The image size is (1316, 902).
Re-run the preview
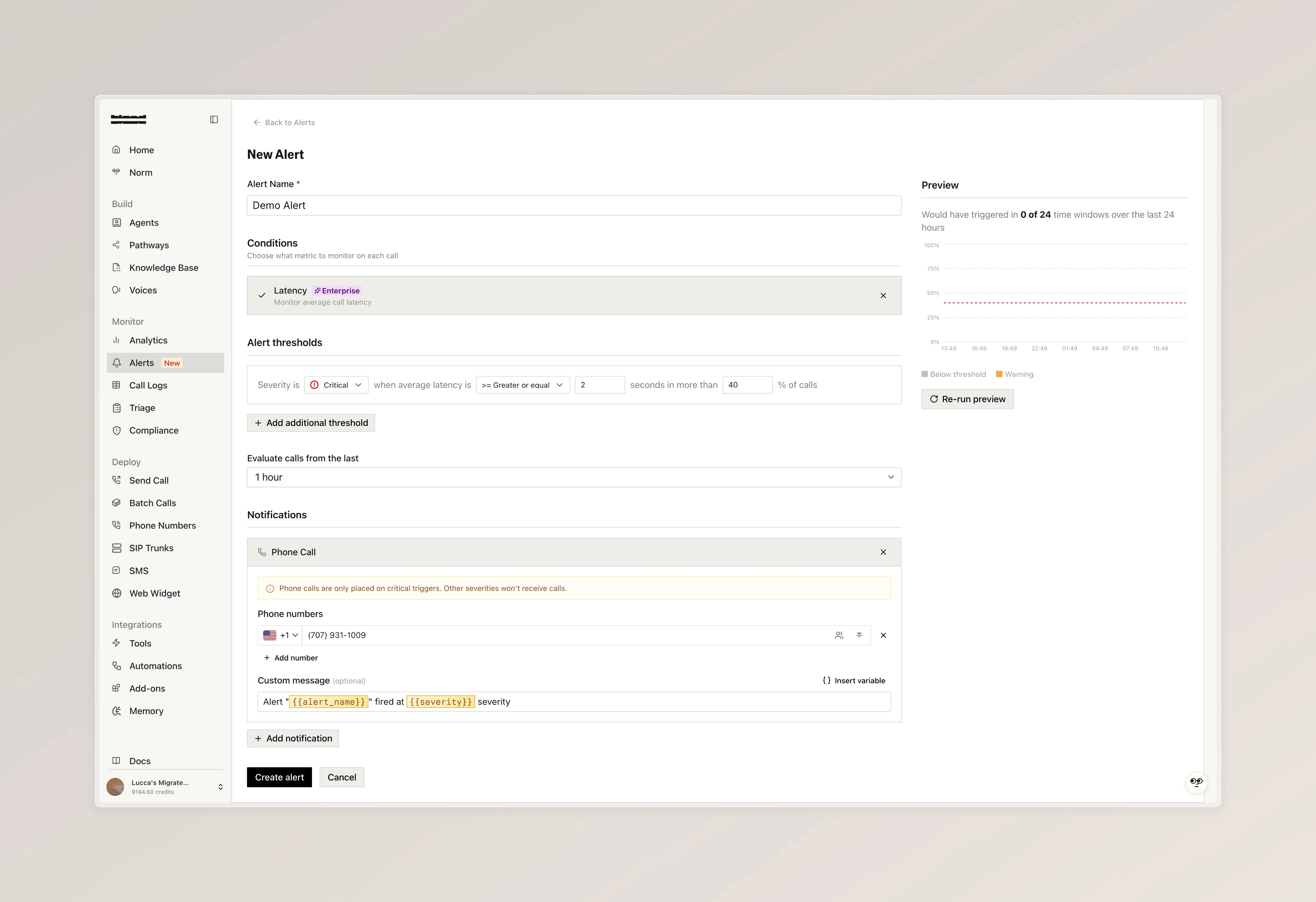click(967, 399)
